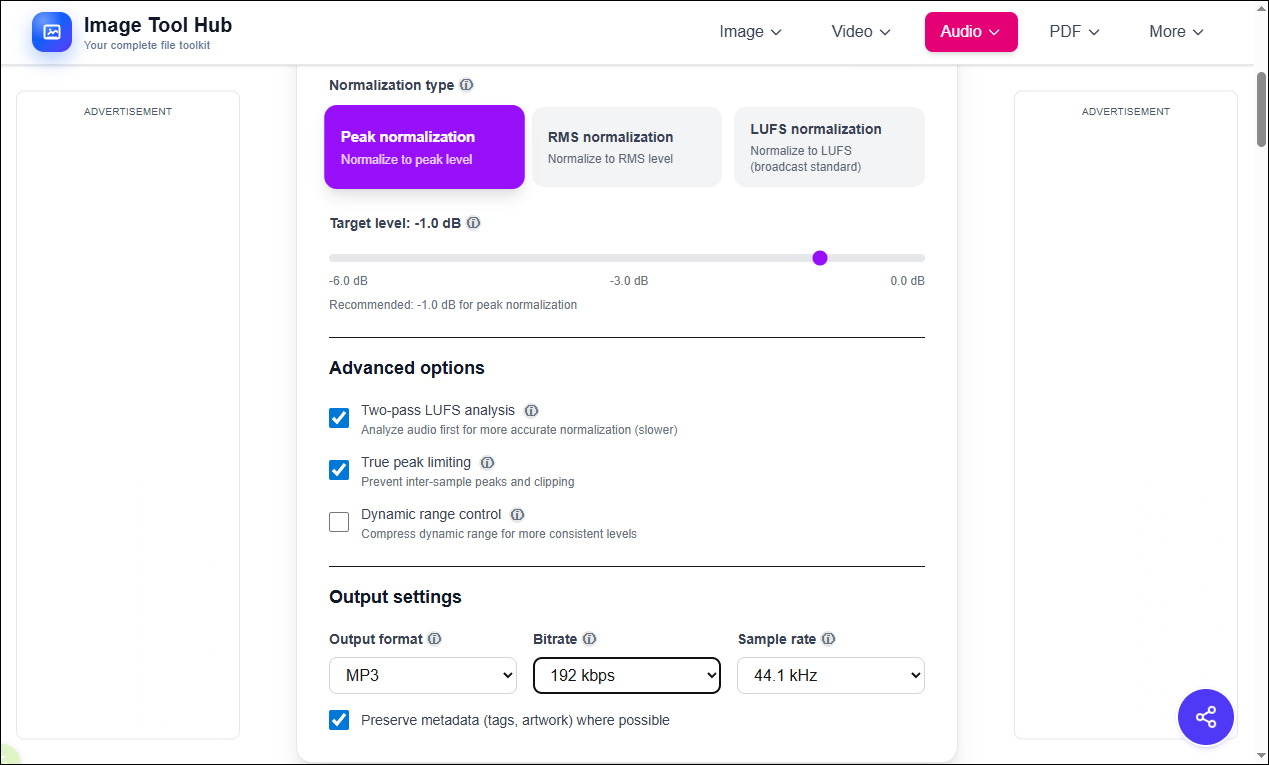Viewport: 1269px width, 765px height.
Task: Uncheck True peak limiting
Action: pos(339,469)
